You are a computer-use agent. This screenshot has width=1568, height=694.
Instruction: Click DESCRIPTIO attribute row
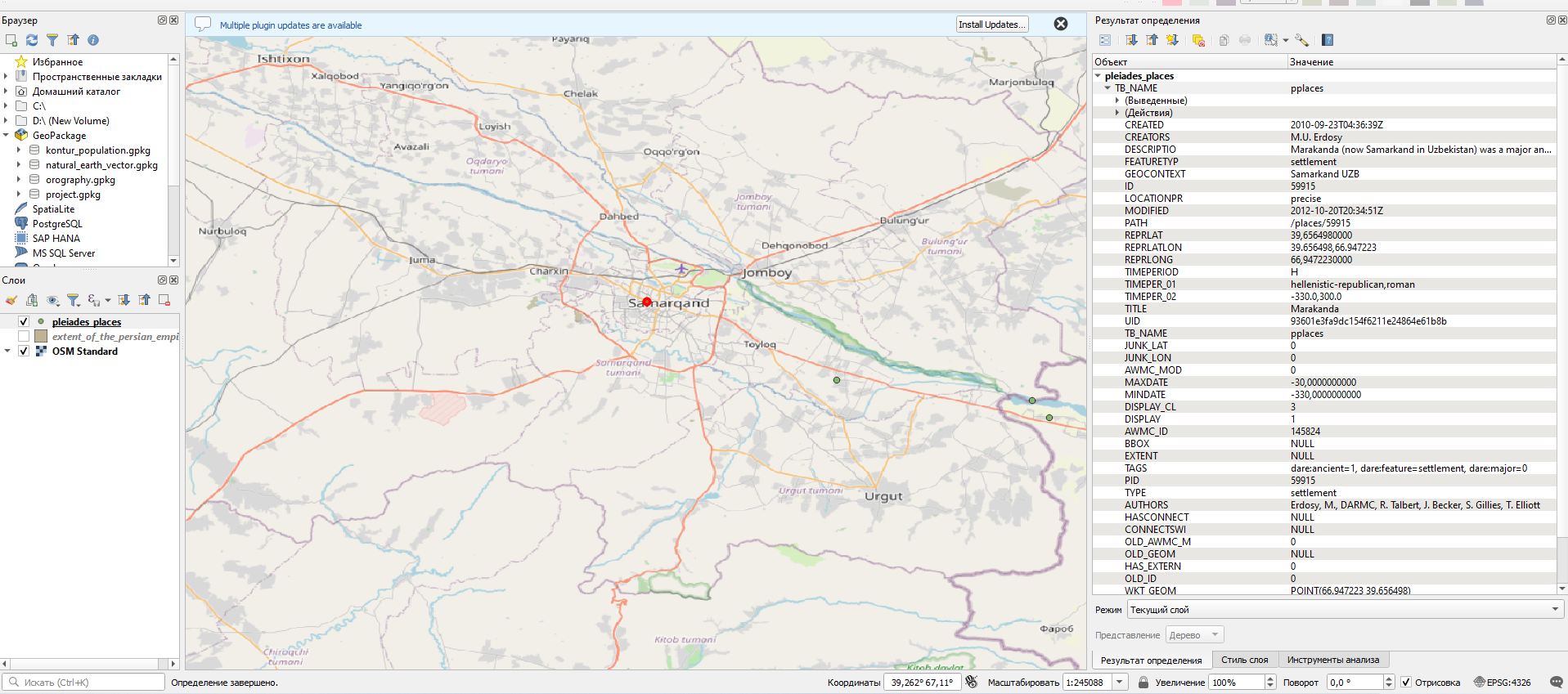pos(1324,150)
